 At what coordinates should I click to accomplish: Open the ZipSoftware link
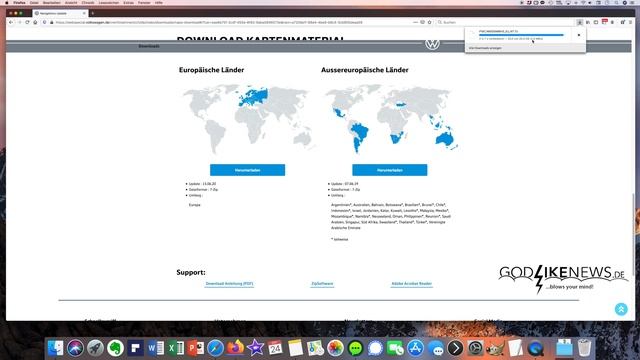(x=322, y=283)
